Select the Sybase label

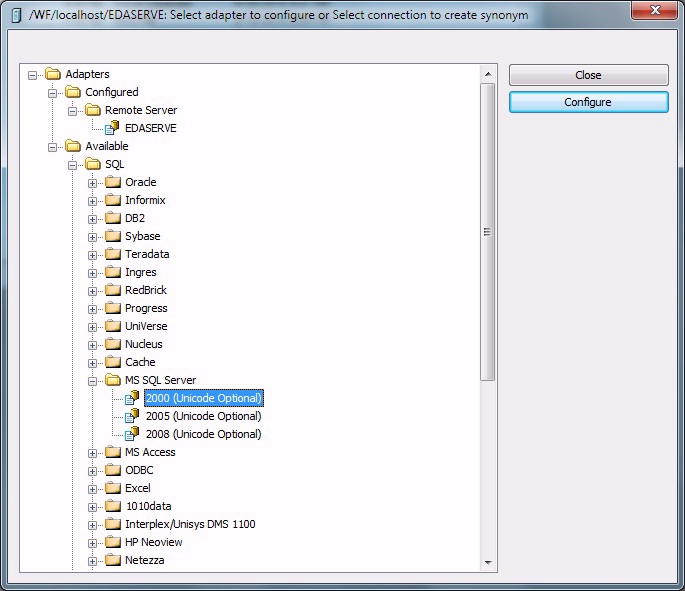click(x=142, y=236)
